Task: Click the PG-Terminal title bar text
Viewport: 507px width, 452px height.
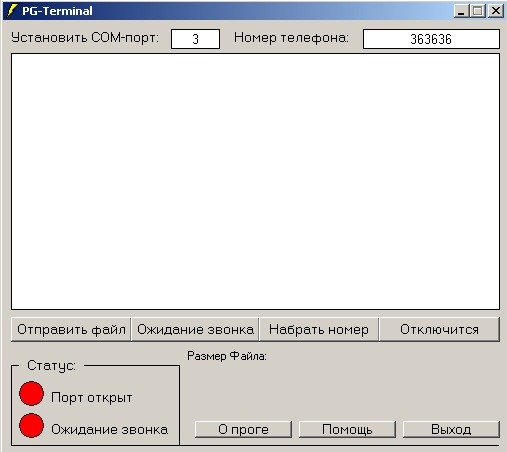Action: (x=57, y=11)
